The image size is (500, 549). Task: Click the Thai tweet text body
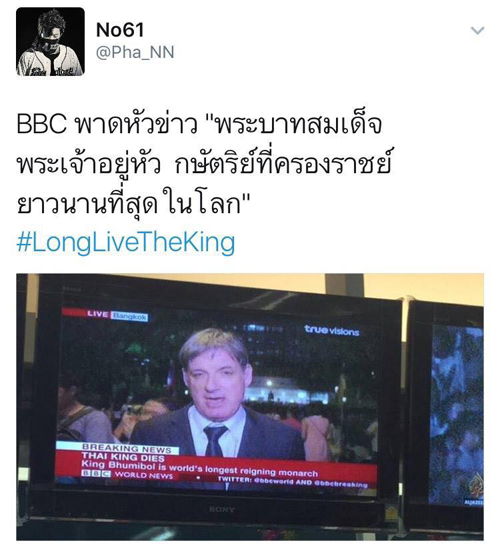point(204,164)
